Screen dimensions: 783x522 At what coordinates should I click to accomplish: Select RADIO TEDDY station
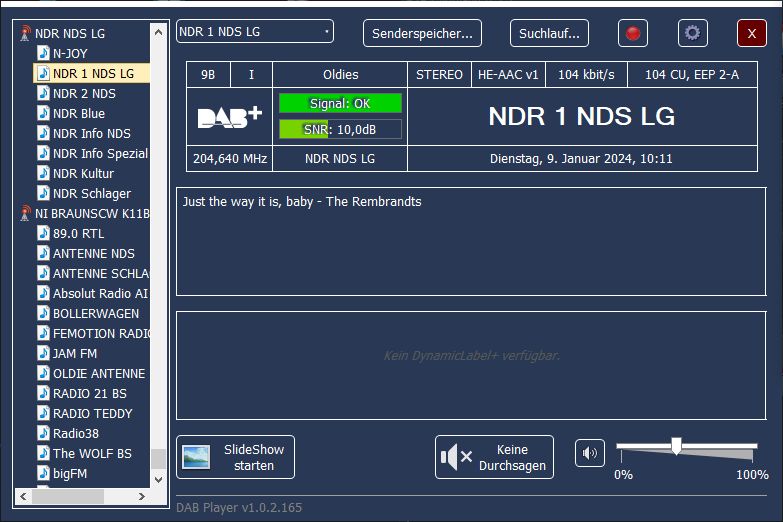coord(92,413)
